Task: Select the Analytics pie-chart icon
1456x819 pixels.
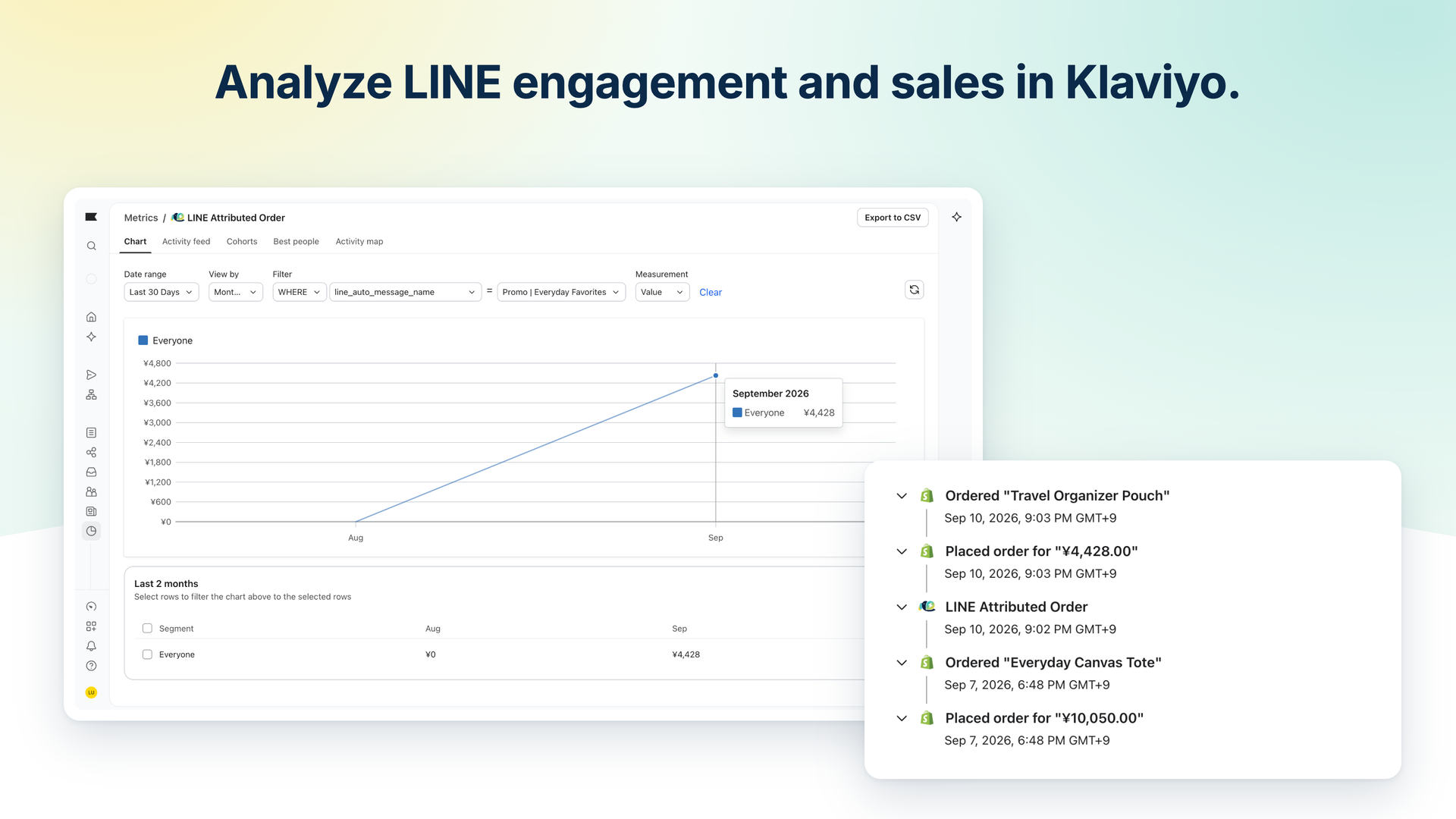Action: click(91, 531)
